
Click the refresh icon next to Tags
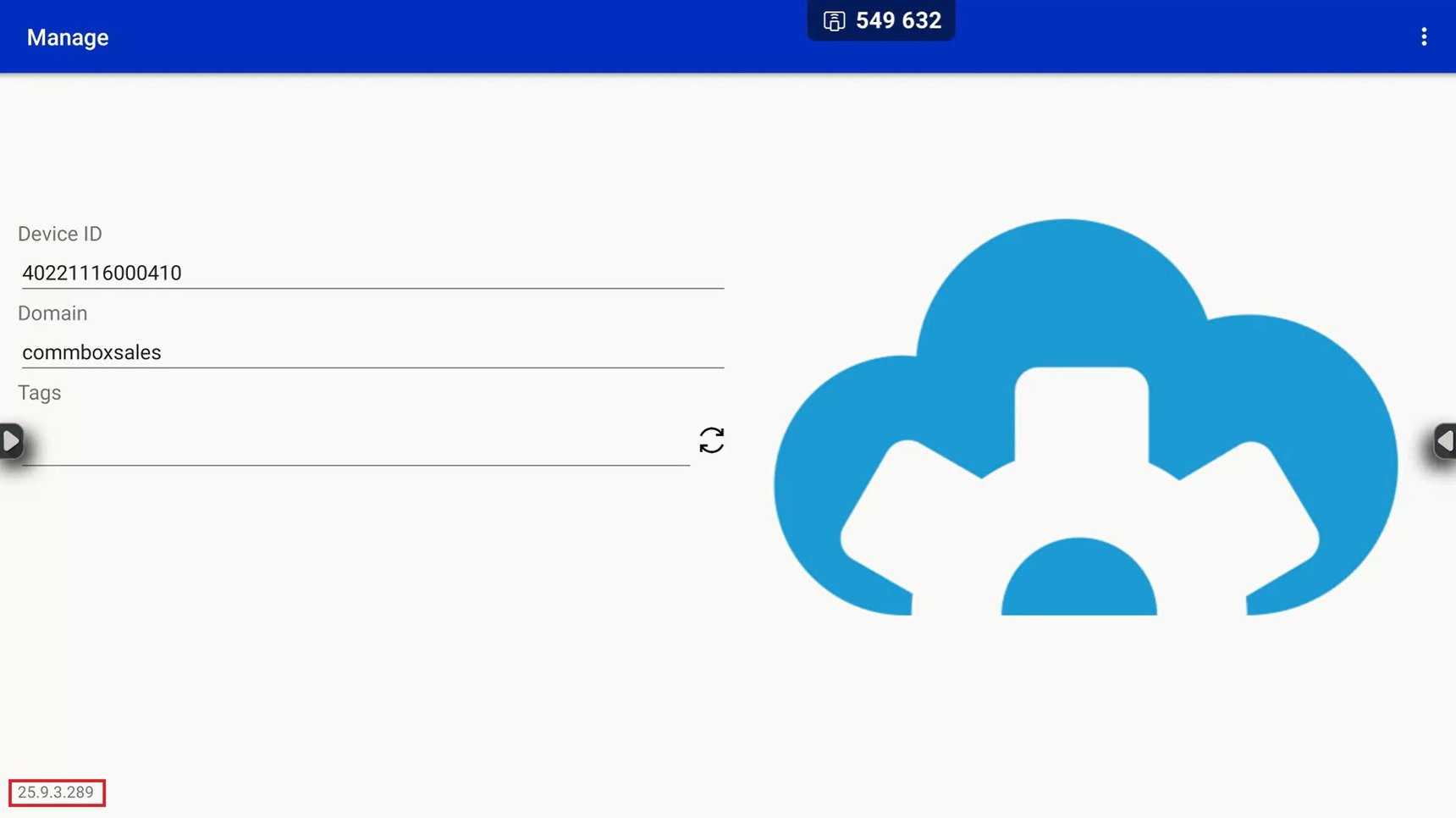tap(712, 441)
